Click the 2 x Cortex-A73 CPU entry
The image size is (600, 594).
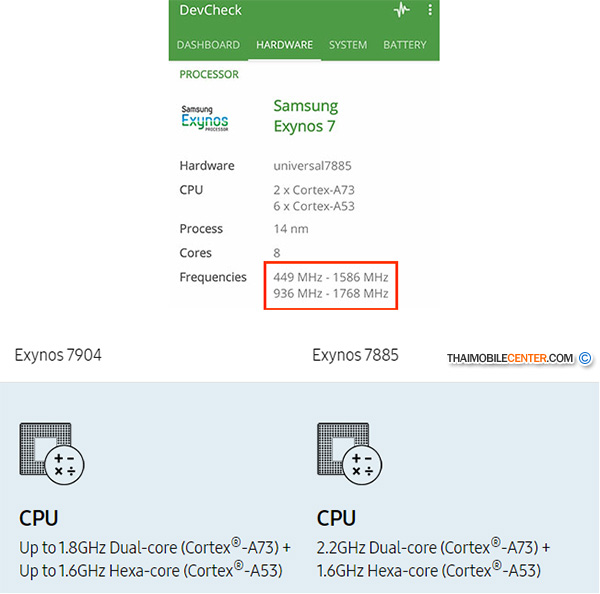click(x=314, y=190)
